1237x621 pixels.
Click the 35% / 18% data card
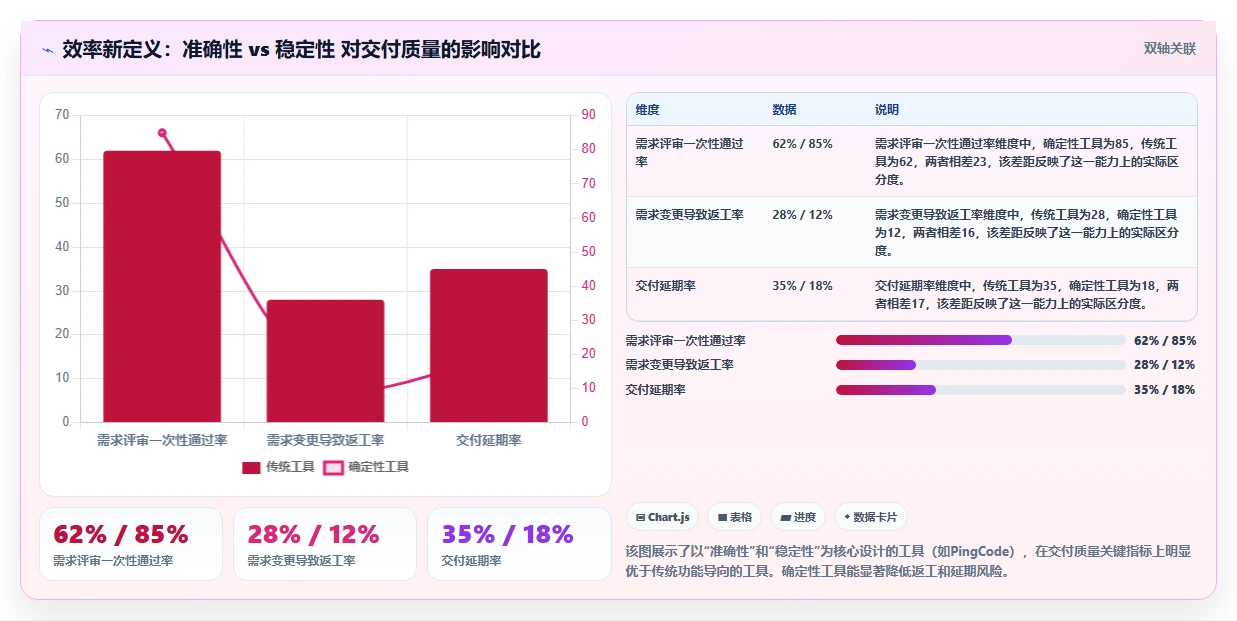tap(519, 544)
